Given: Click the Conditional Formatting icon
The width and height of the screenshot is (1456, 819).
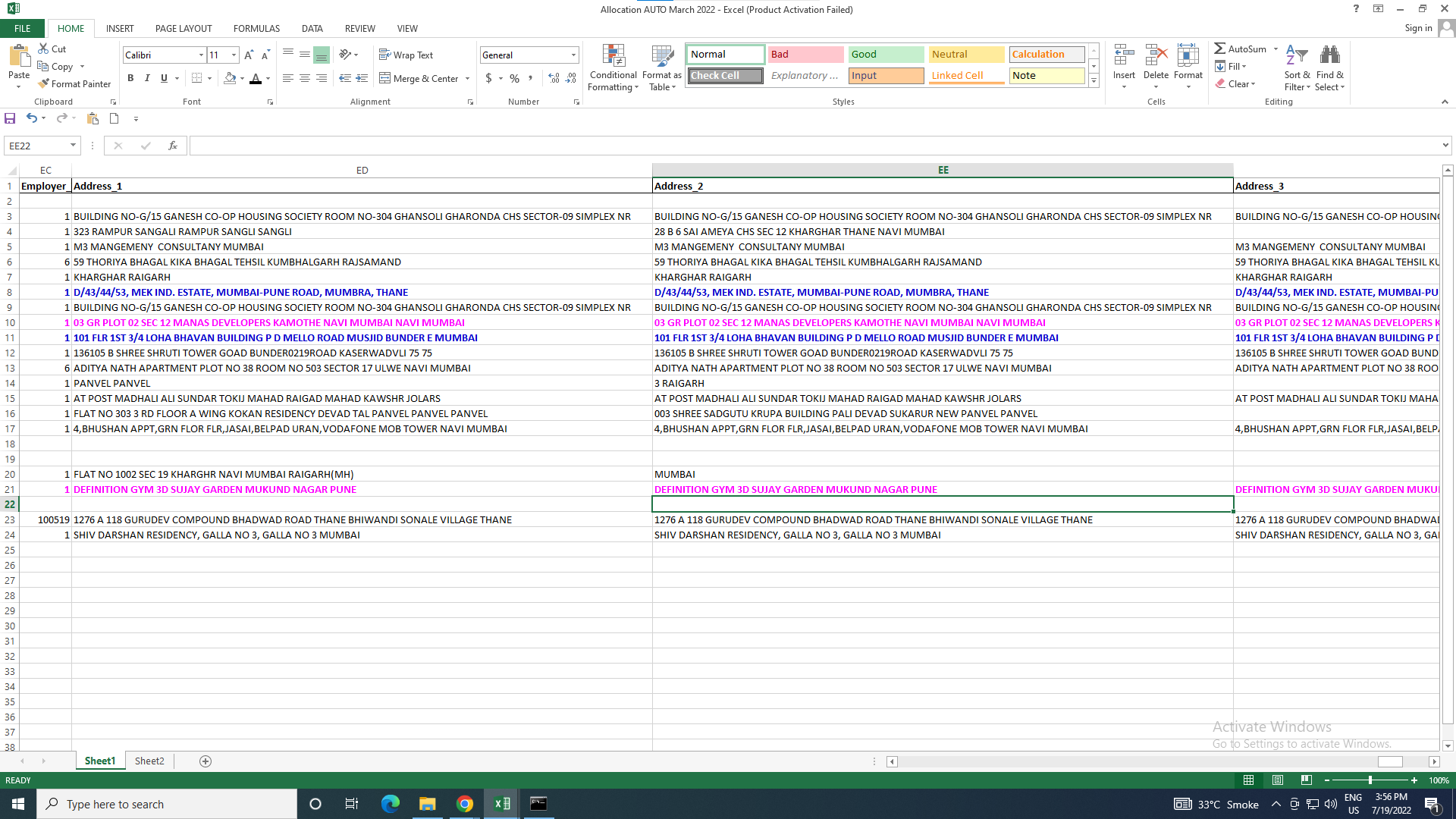Looking at the screenshot, I should pyautogui.click(x=613, y=55).
